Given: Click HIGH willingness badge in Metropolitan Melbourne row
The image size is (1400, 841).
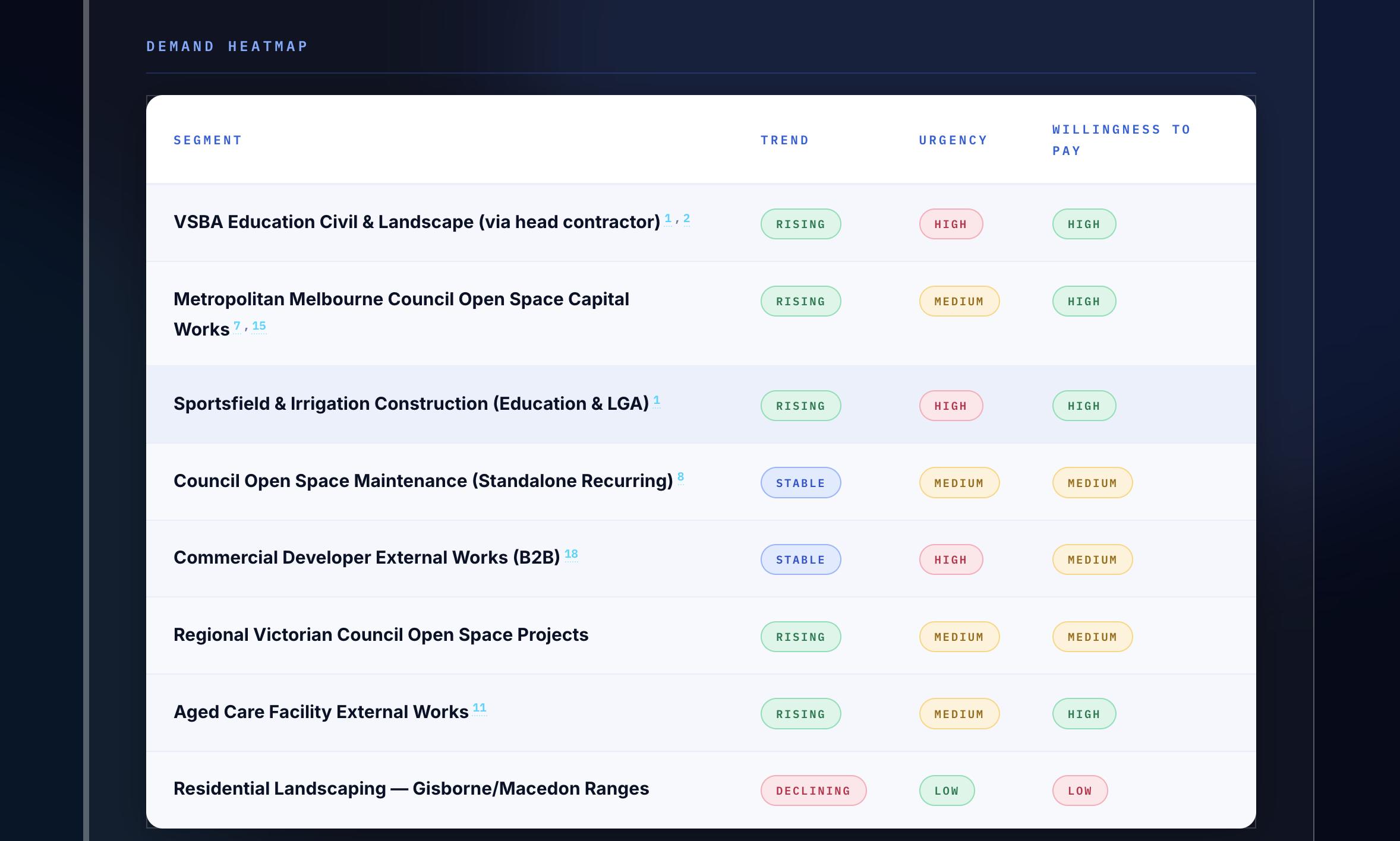Looking at the screenshot, I should pos(1084,301).
